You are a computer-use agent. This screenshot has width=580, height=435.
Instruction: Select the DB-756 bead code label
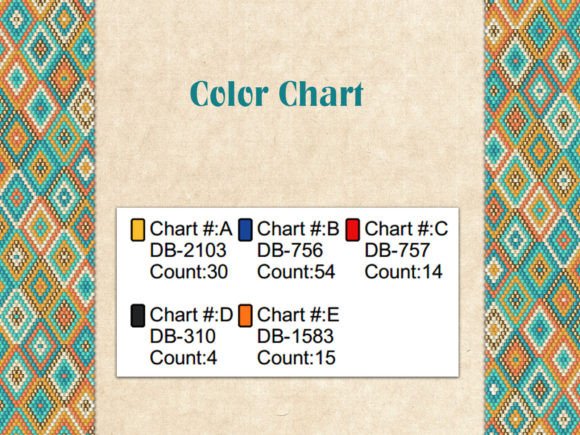[290, 250]
